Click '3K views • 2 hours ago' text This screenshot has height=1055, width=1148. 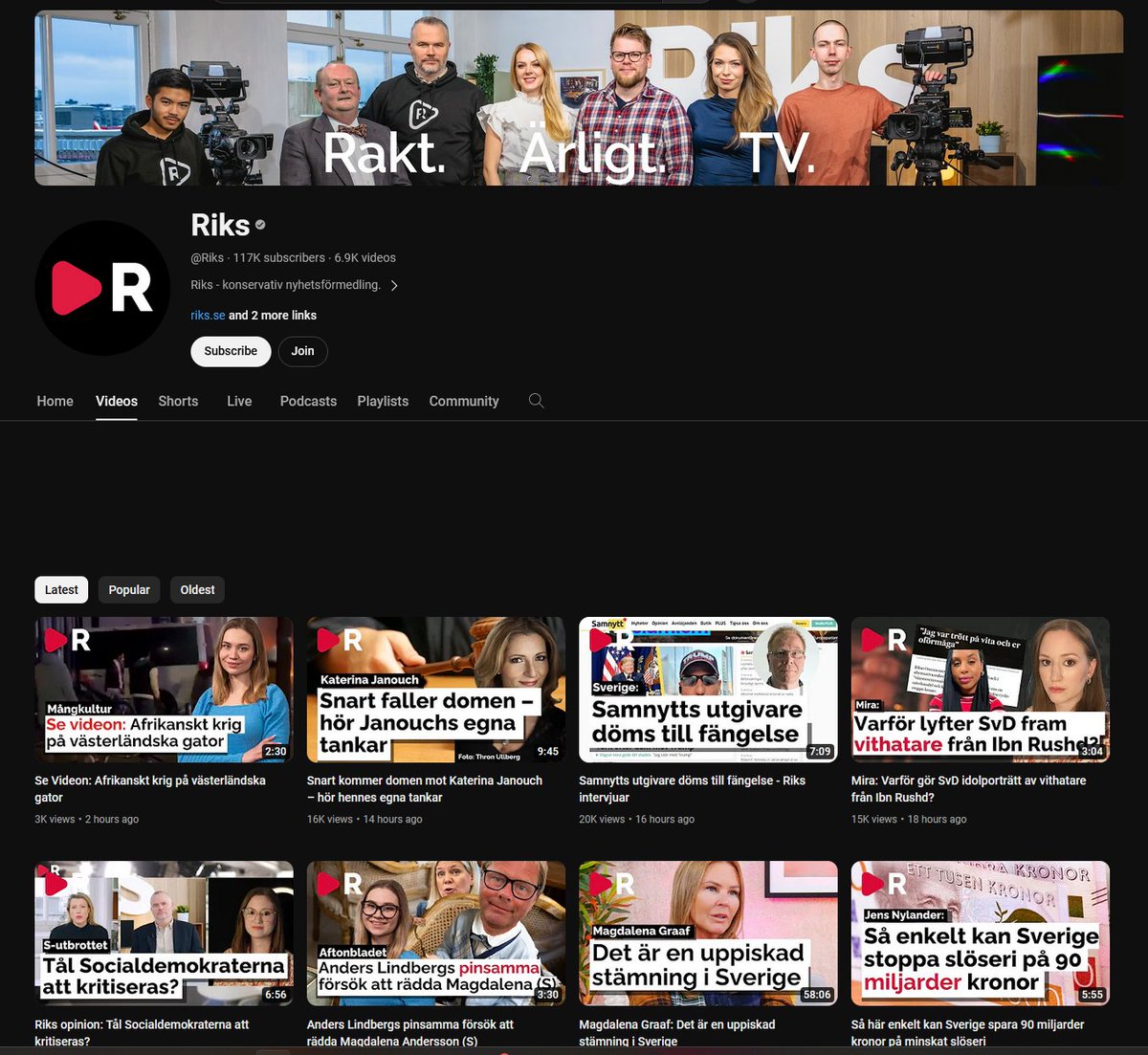click(x=86, y=819)
